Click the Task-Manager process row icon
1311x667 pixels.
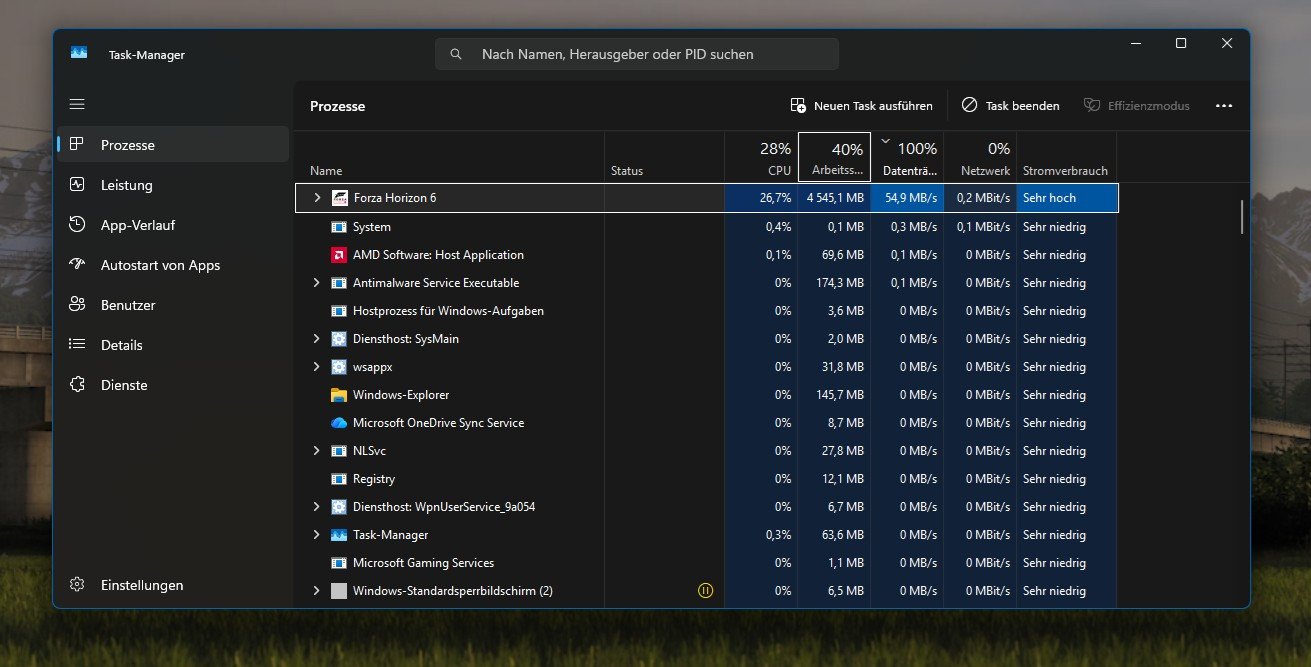(338, 535)
